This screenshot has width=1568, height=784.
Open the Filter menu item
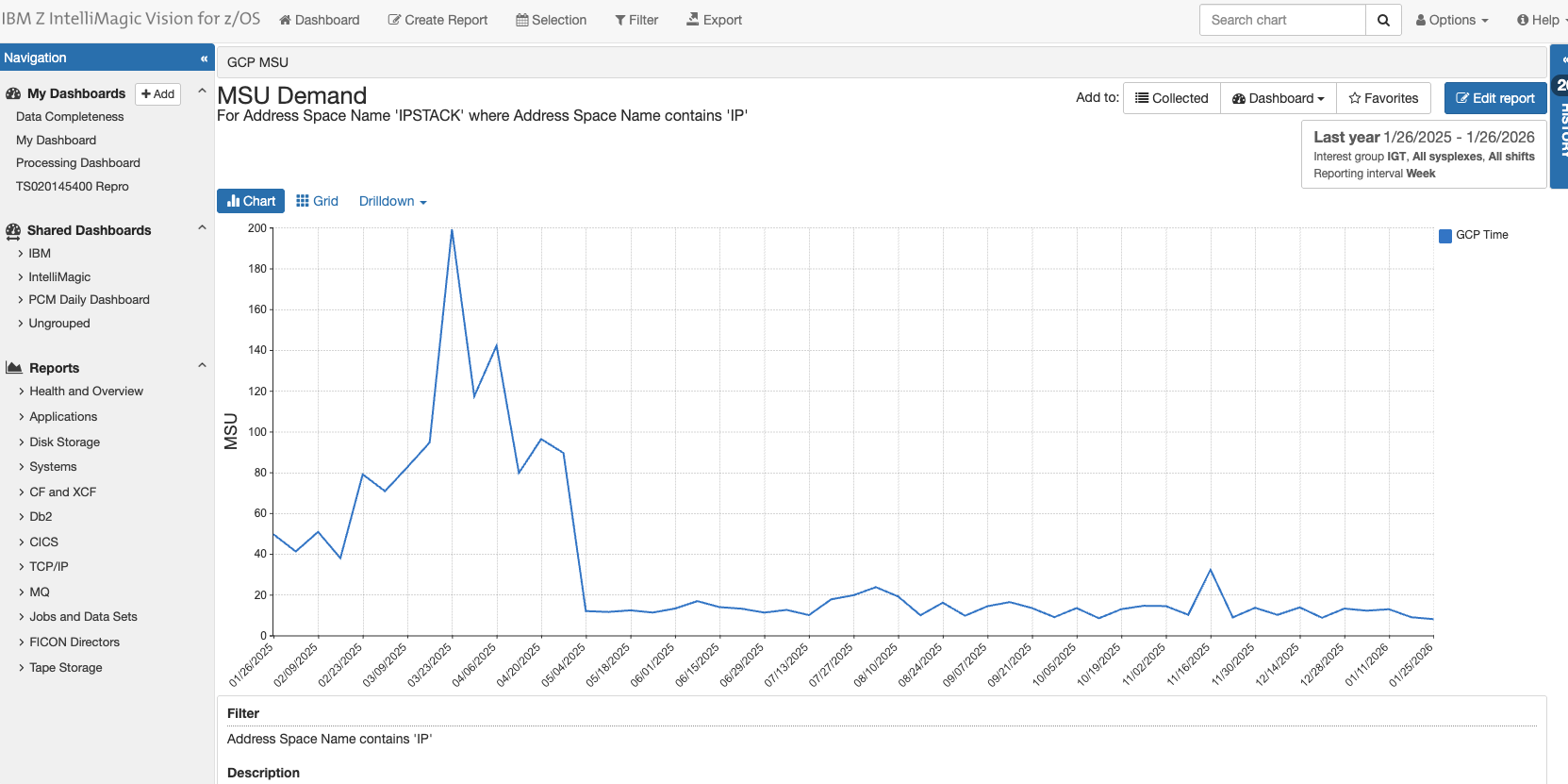636,20
